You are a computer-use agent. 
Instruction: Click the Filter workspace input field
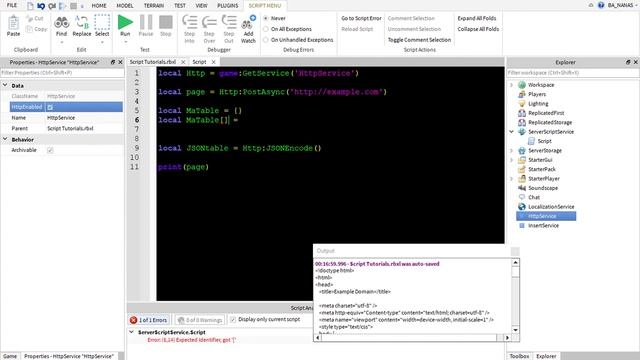(x=573, y=73)
